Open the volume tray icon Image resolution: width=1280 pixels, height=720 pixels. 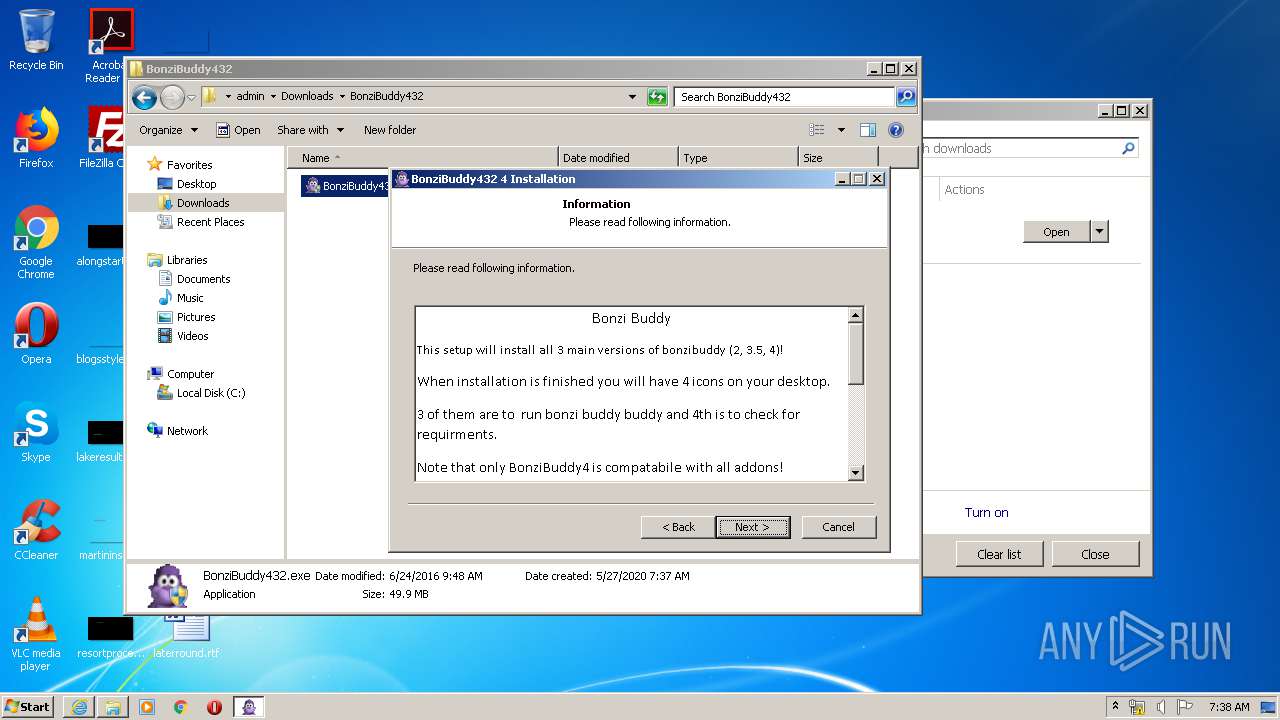point(1161,707)
